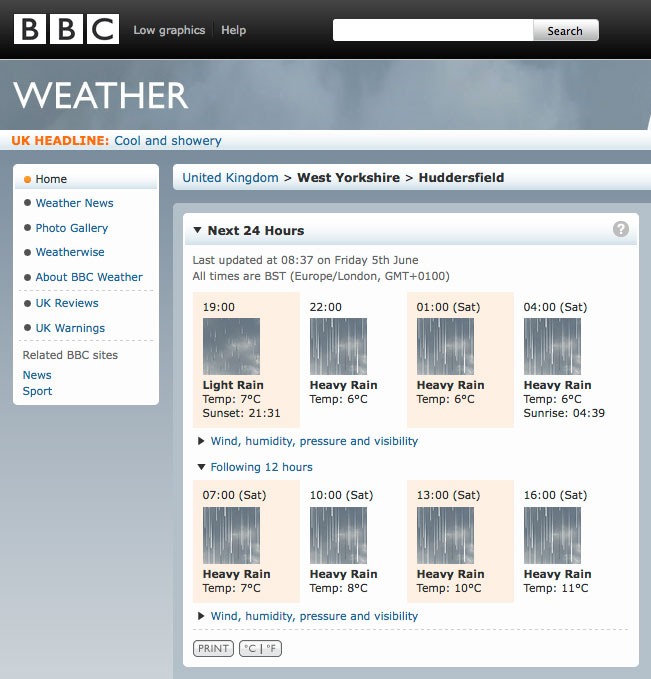Click the All times are BST line
This screenshot has height=679, width=651.
321,276
